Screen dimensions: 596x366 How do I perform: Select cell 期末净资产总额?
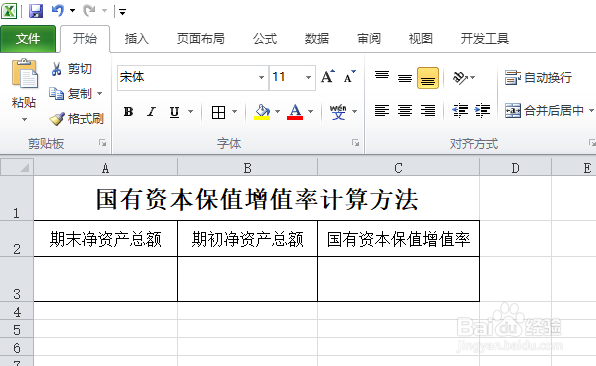106,239
